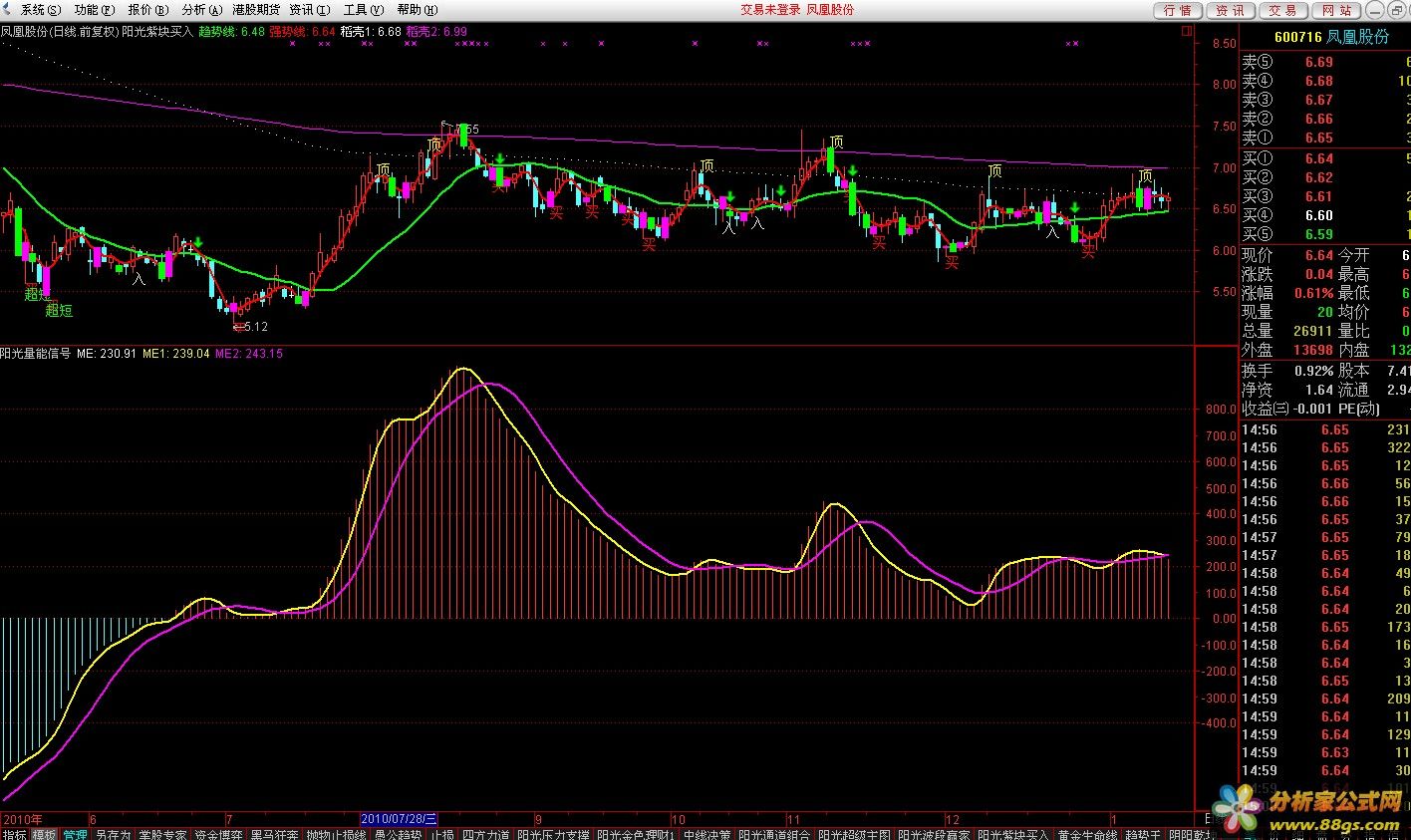Switch to the 四方力道 indicator tab

[x=485, y=834]
